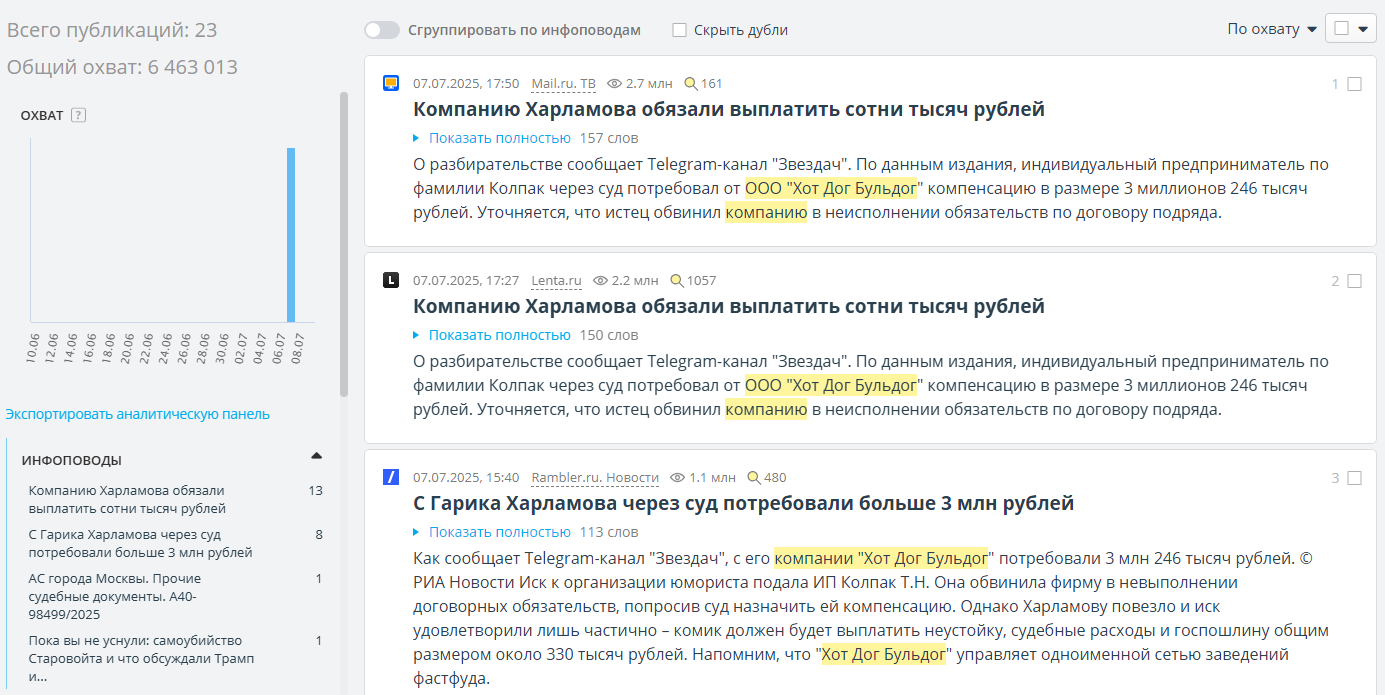1385x695 pixels.
Task: Click eye icon beside 2.2 млн reach
Action: pos(600,280)
